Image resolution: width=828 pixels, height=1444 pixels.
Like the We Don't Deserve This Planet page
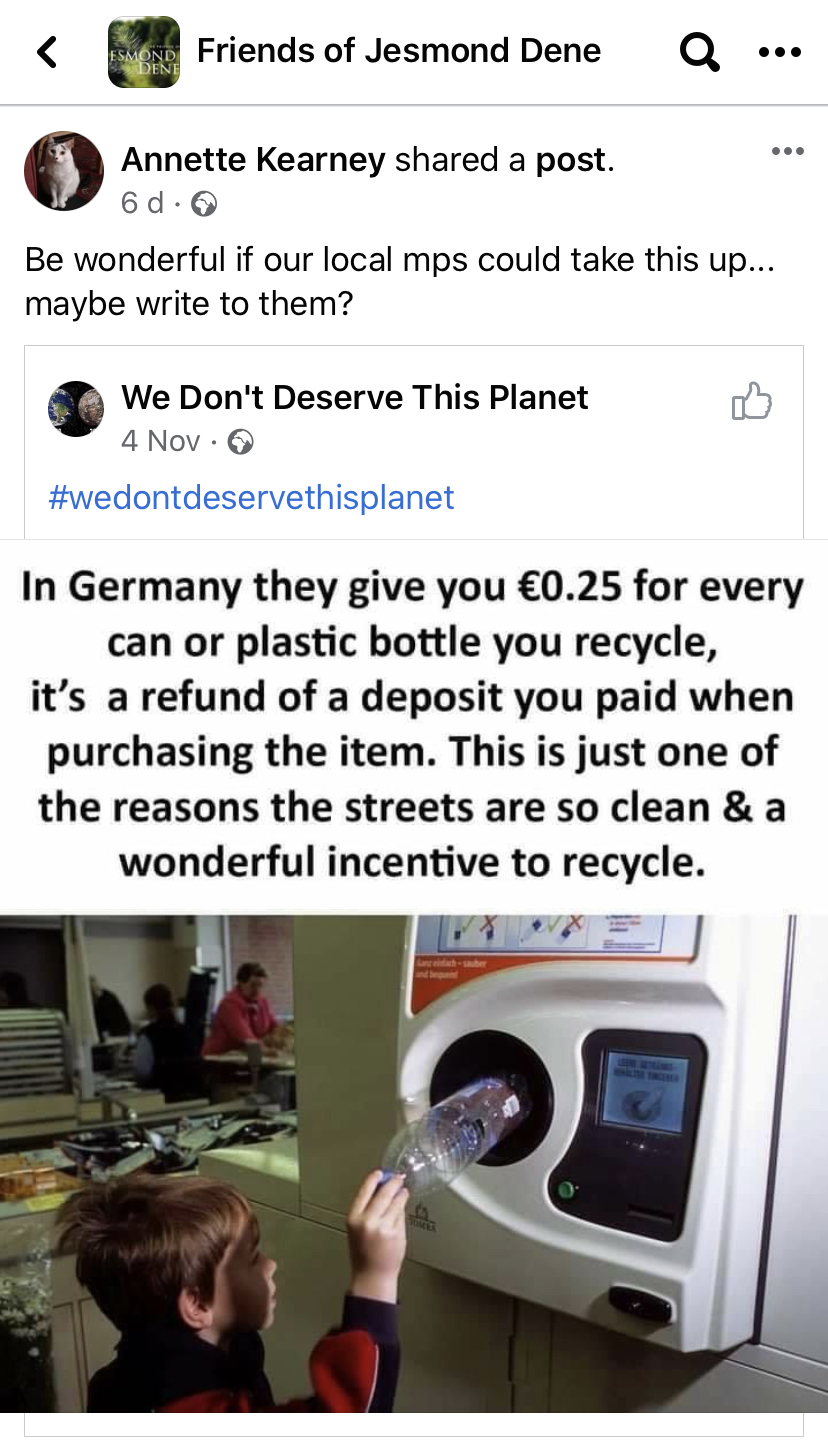(752, 401)
